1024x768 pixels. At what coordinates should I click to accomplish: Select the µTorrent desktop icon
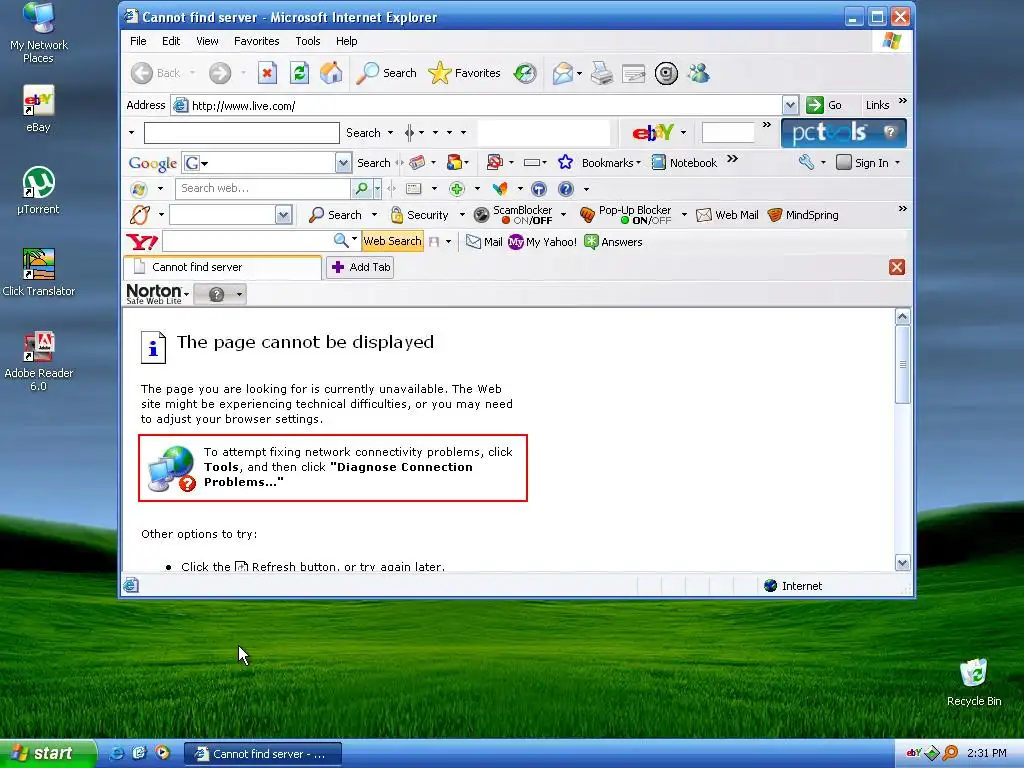pos(39,191)
